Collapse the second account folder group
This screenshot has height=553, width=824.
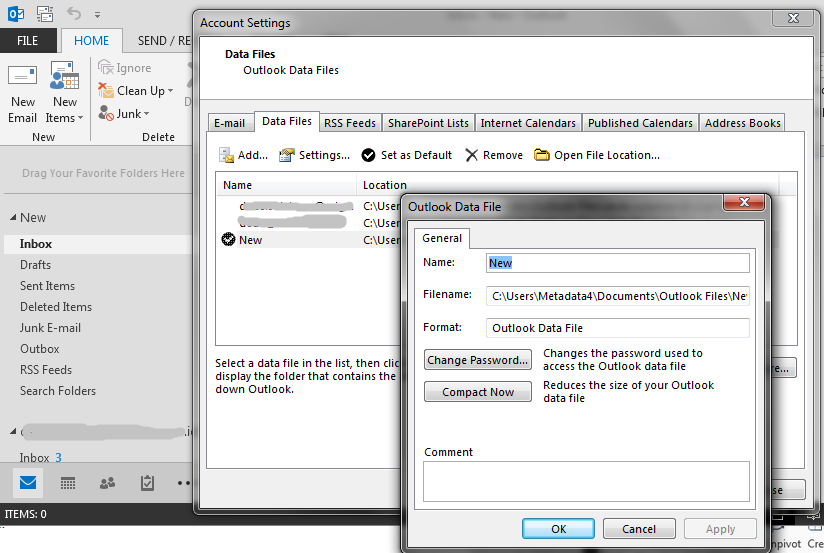click(x=13, y=432)
